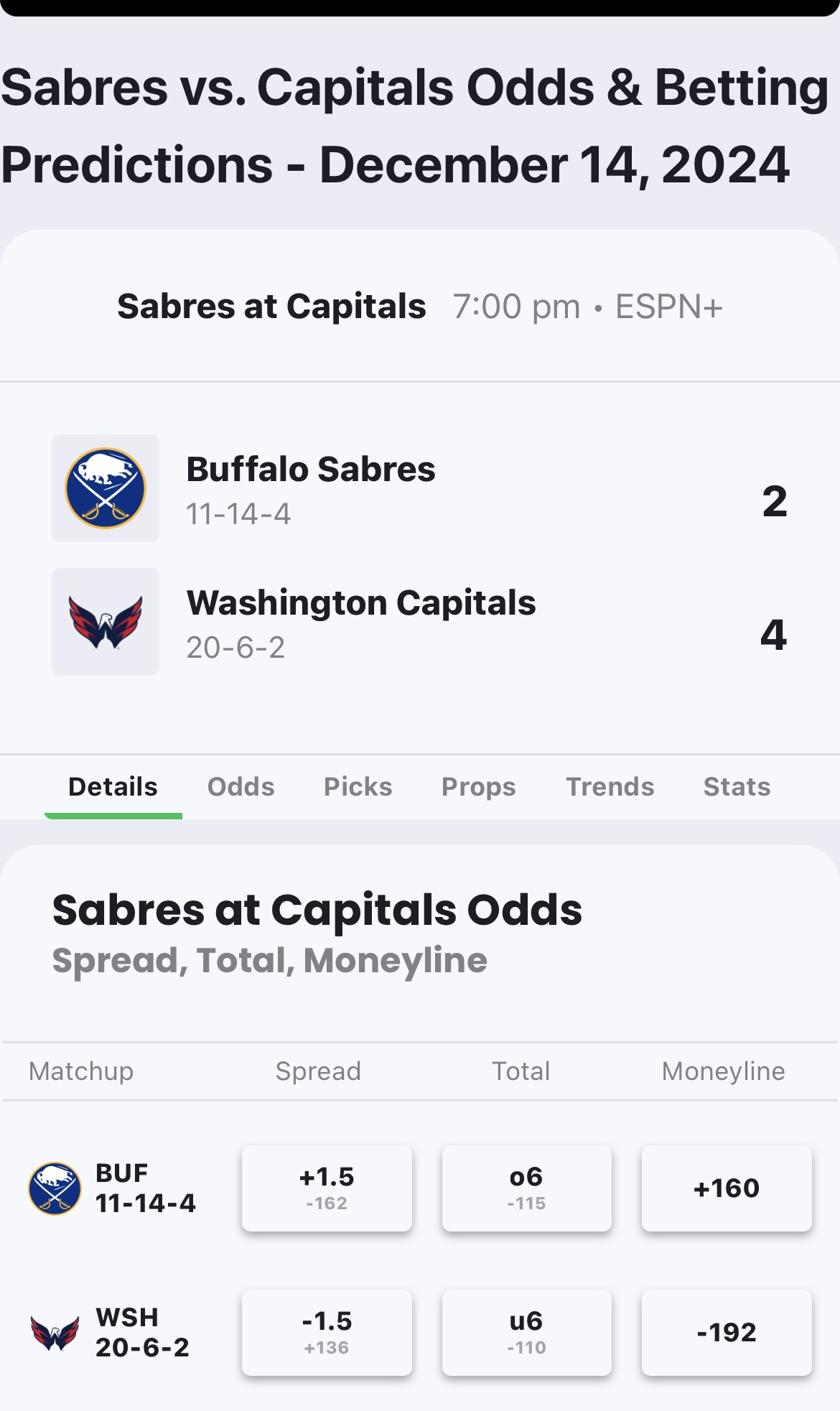This screenshot has width=840, height=1411.
Task: Tap the small Capitals logo in odds table
Action: coord(55,1333)
